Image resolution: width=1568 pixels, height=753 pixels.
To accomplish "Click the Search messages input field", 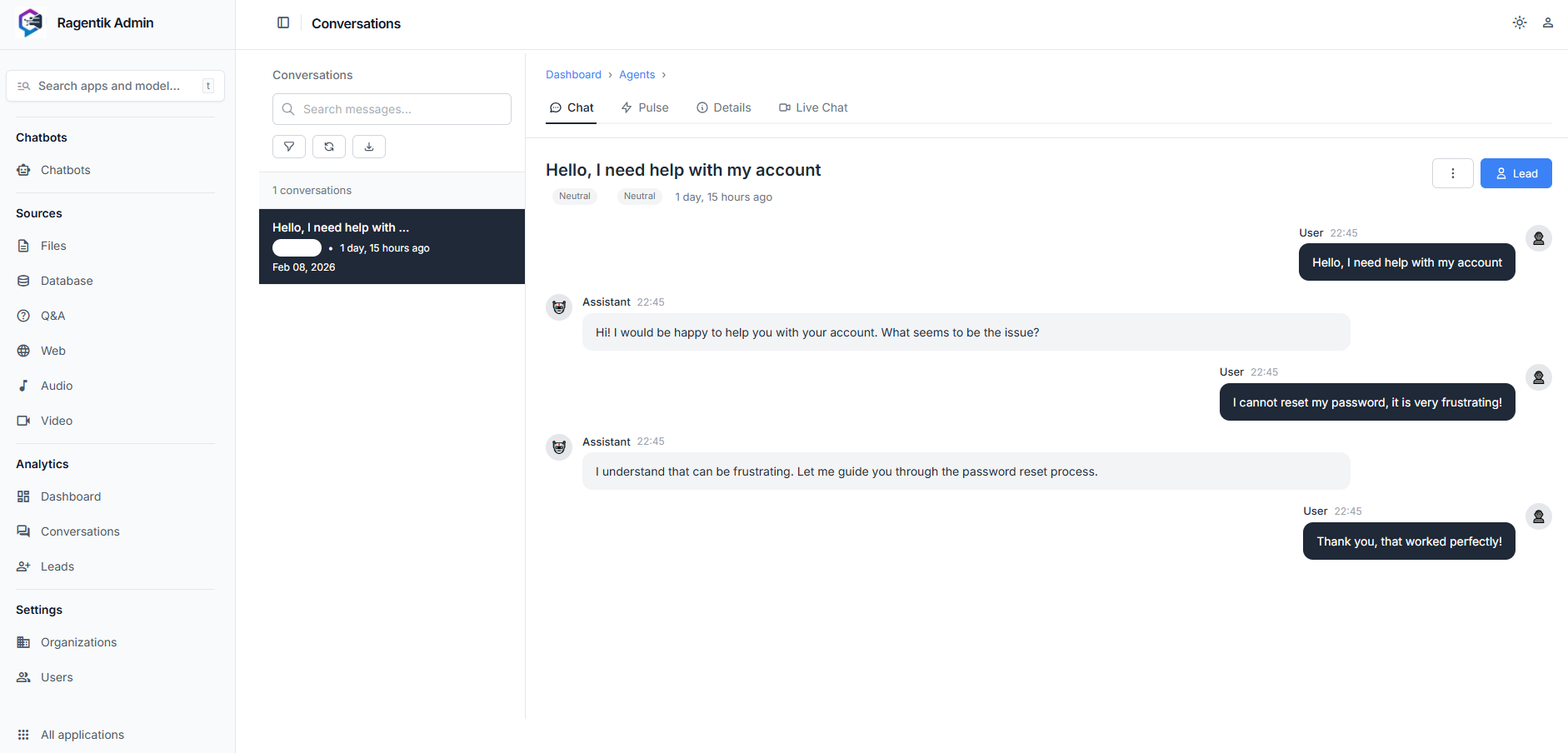I will click(402, 109).
